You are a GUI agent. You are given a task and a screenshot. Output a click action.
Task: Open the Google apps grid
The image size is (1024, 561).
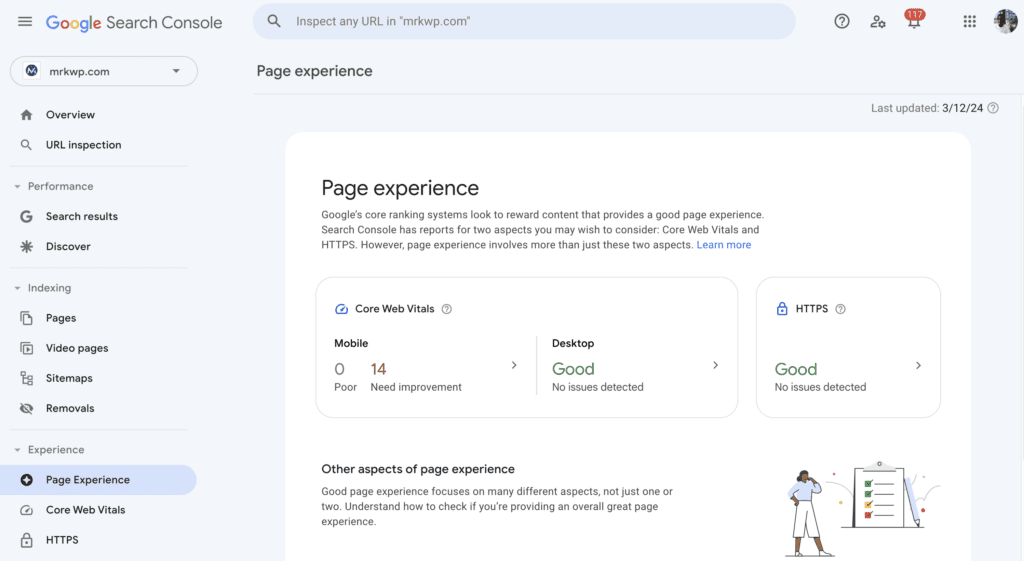click(x=969, y=22)
